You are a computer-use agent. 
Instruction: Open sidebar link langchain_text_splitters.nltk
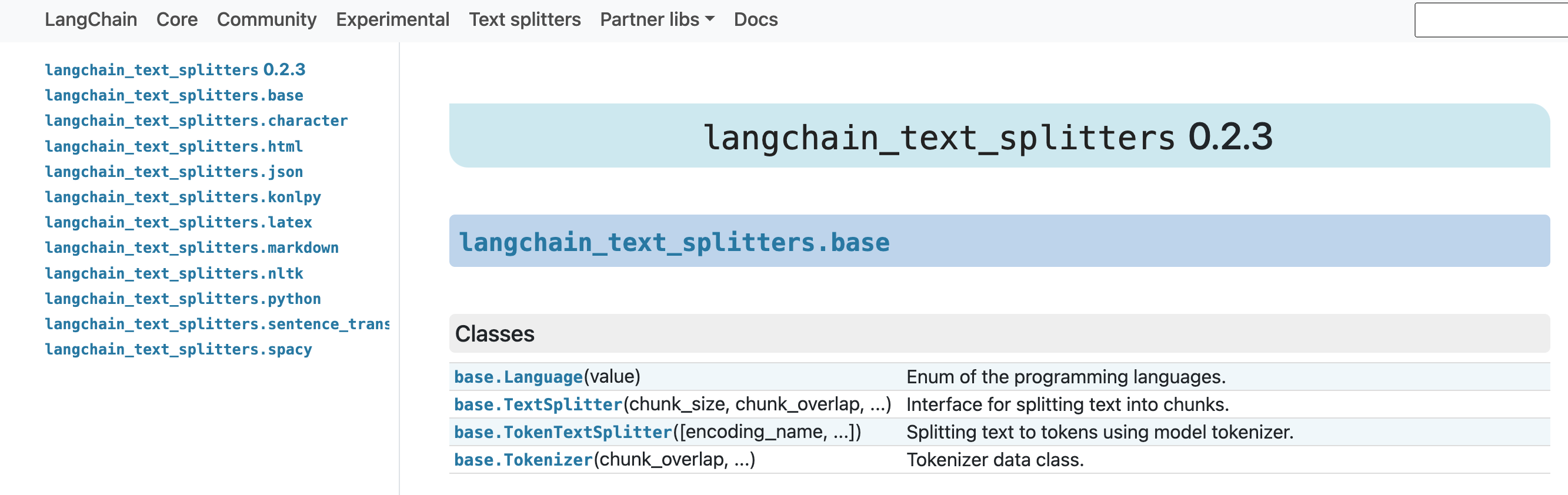coord(174,273)
